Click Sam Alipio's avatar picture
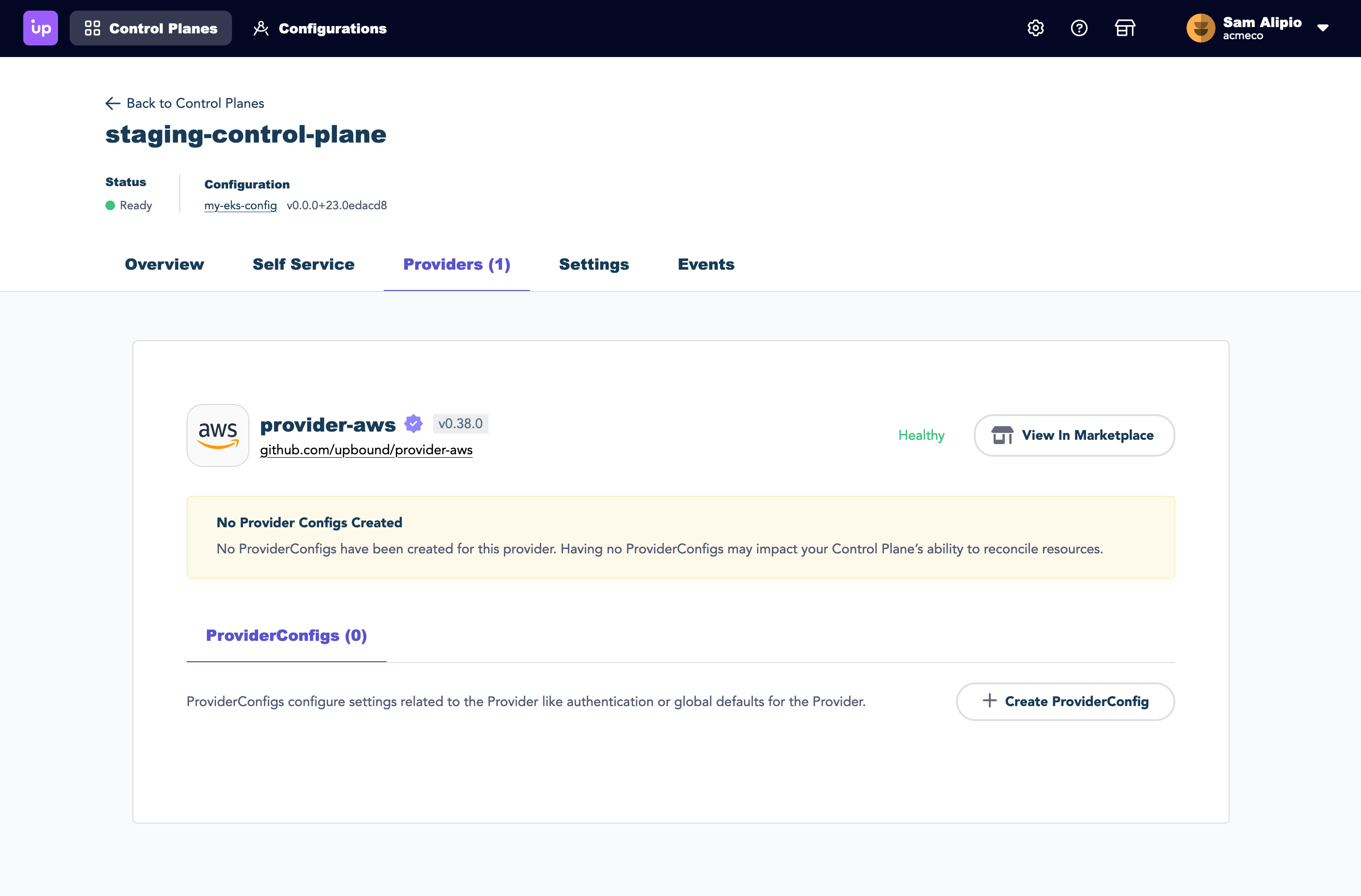1361x896 pixels. coord(1201,28)
